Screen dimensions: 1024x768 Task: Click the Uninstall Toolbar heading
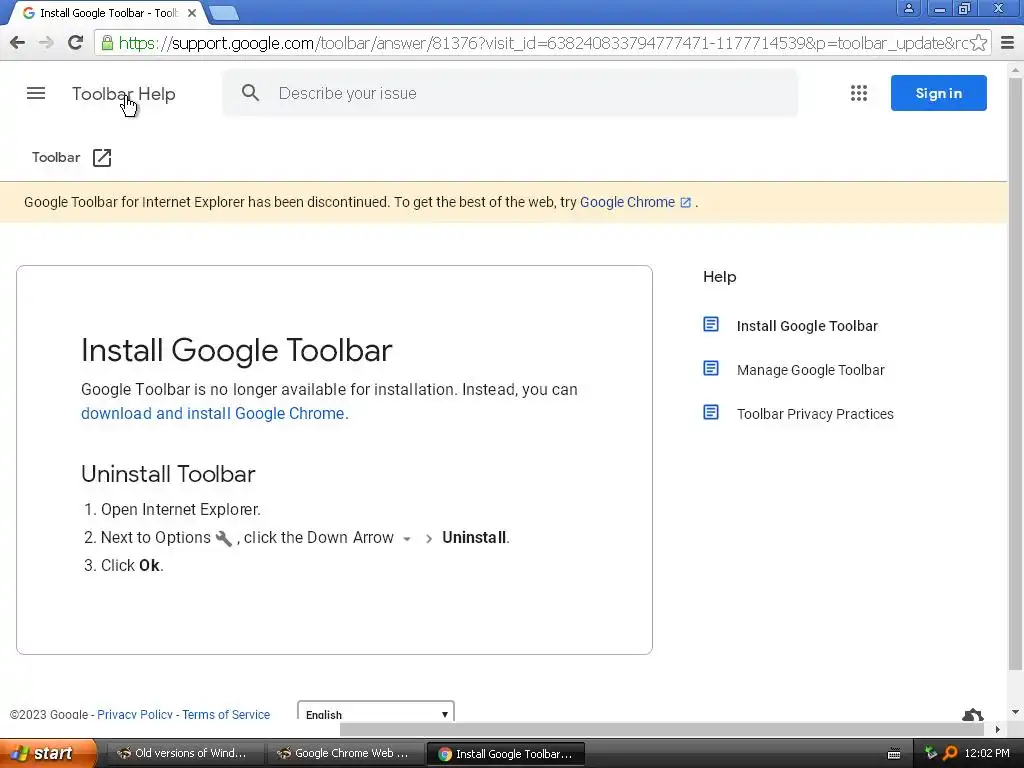pos(168,474)
